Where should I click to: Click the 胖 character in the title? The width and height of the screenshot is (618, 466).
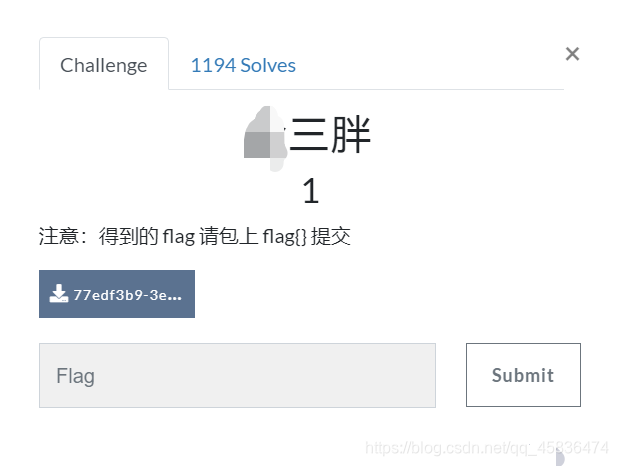click(x=351, y=134)
